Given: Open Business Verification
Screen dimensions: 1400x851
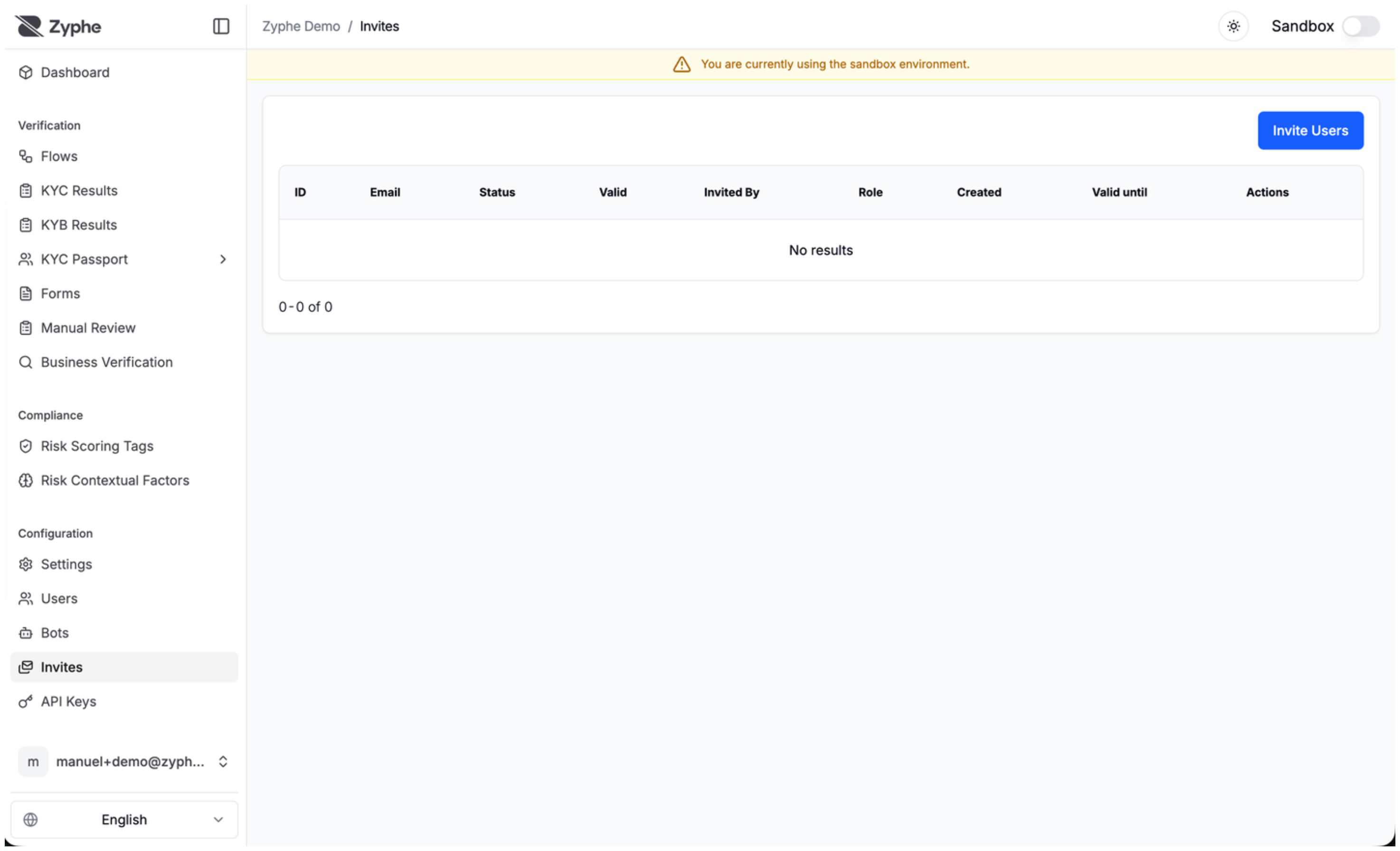Looking at the screenshot, I should point(124,362).
